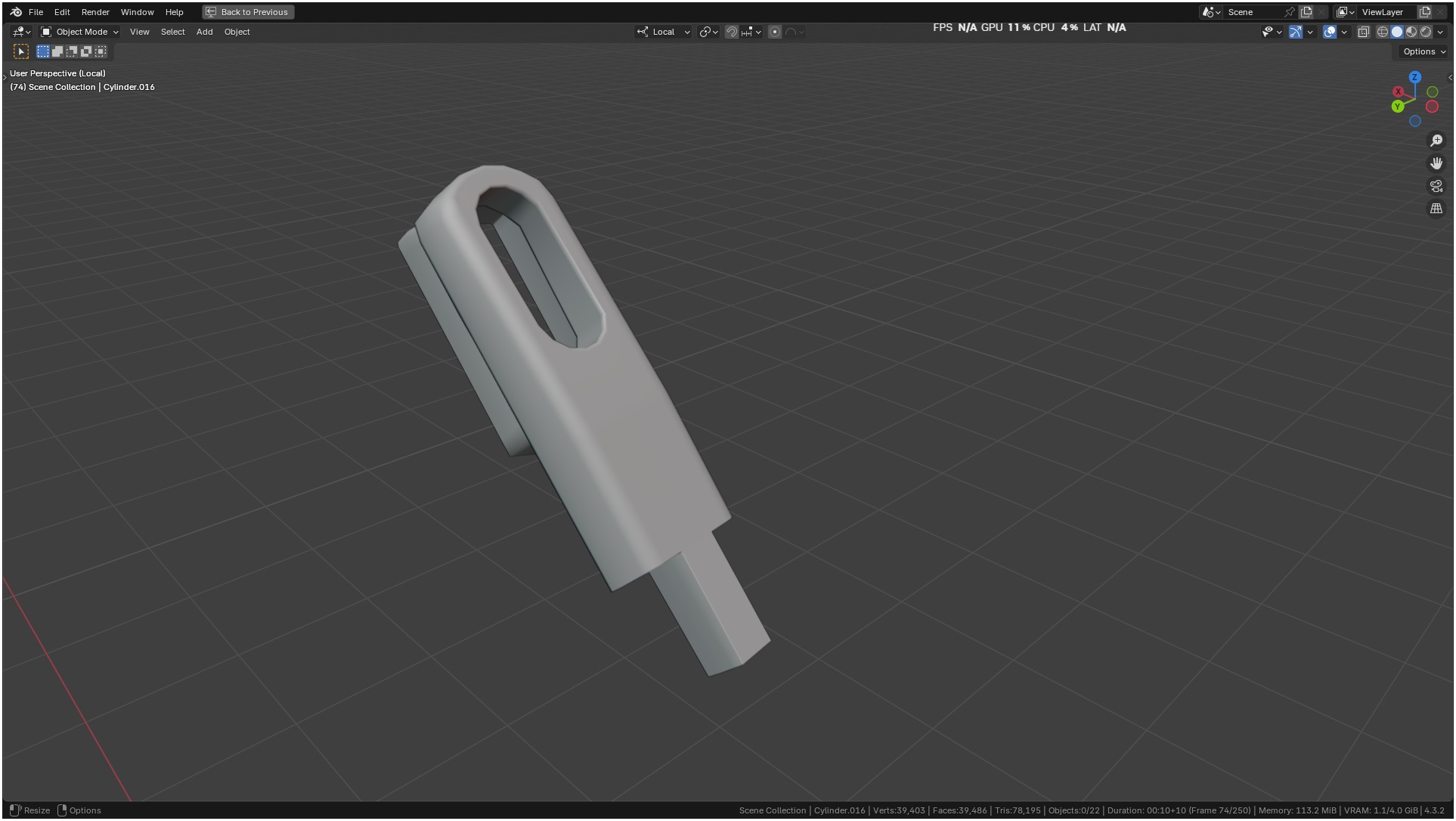Choose the Invert Selection mode
The height and width of the screenshot is (821, 1456).
click(x=86, y=51)
